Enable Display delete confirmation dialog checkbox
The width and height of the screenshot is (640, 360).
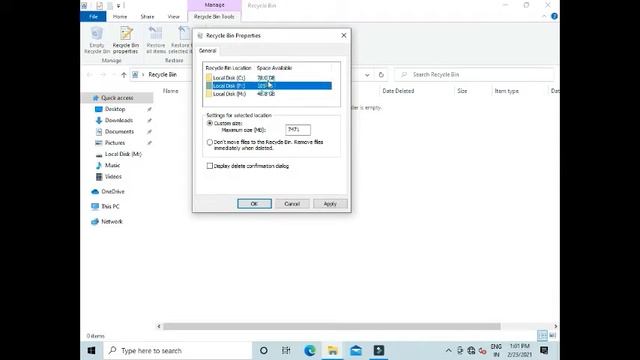pos(210,166)
